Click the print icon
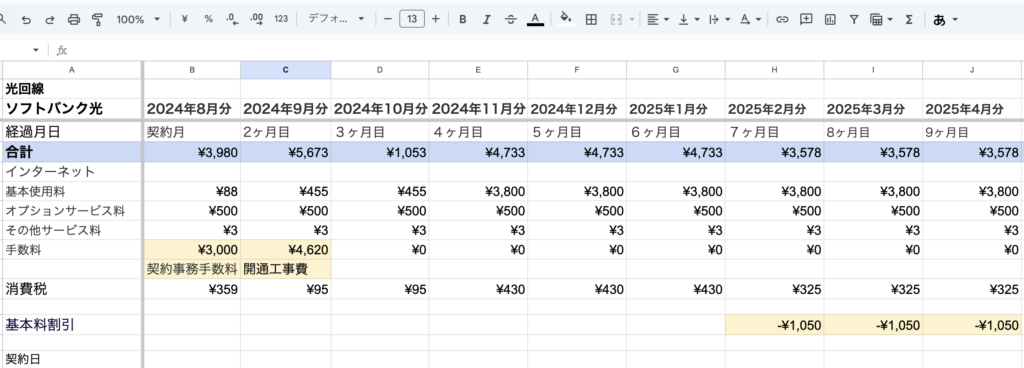This screenshot has height=368, width=1024. [74, 20]
